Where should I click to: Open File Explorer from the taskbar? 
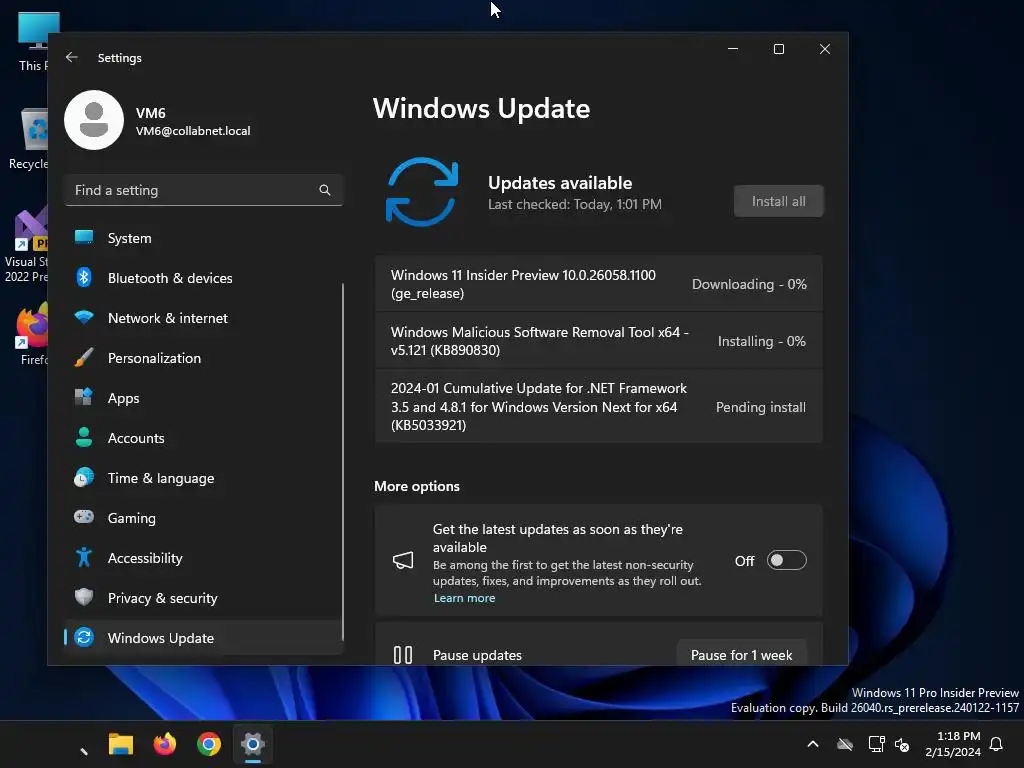tap(121, 744)
